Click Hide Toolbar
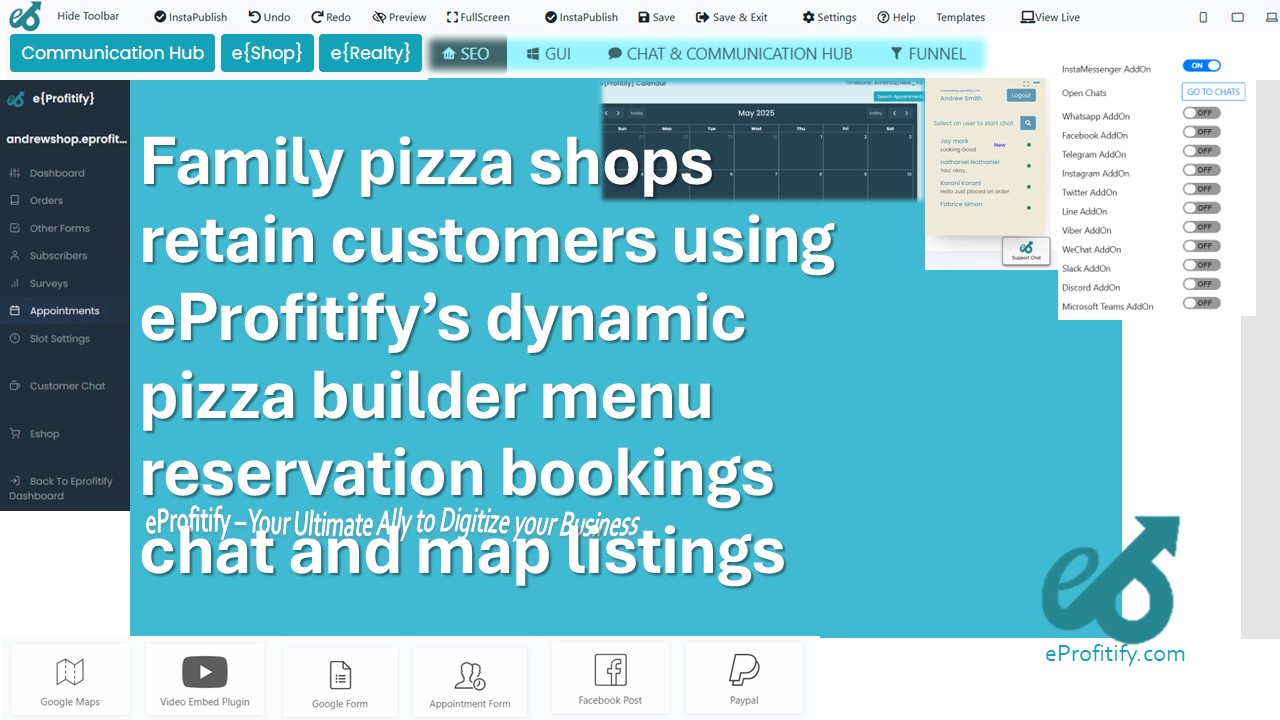This screenshot has width=1280, height=720. pyautogui.click(x=88, y=16)
